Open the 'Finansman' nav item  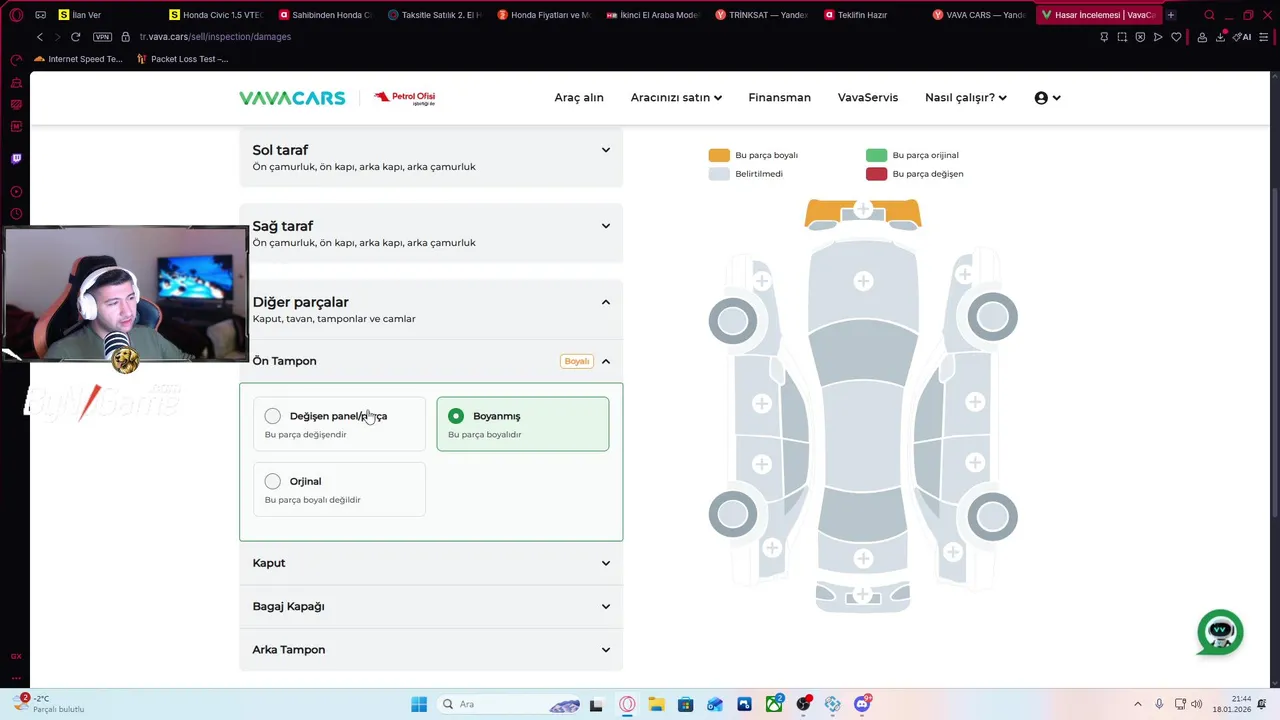[779, 98]
